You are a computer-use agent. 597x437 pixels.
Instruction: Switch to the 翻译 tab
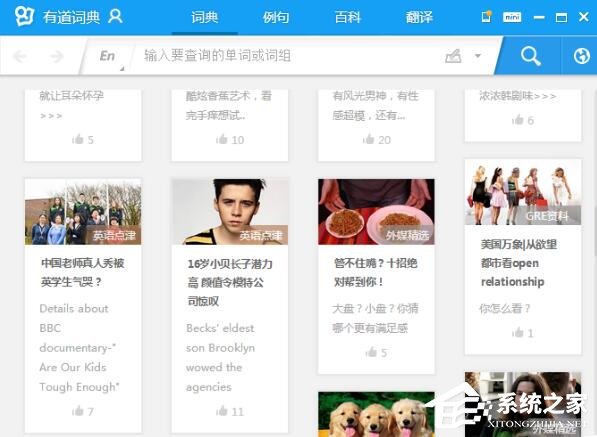419,17
